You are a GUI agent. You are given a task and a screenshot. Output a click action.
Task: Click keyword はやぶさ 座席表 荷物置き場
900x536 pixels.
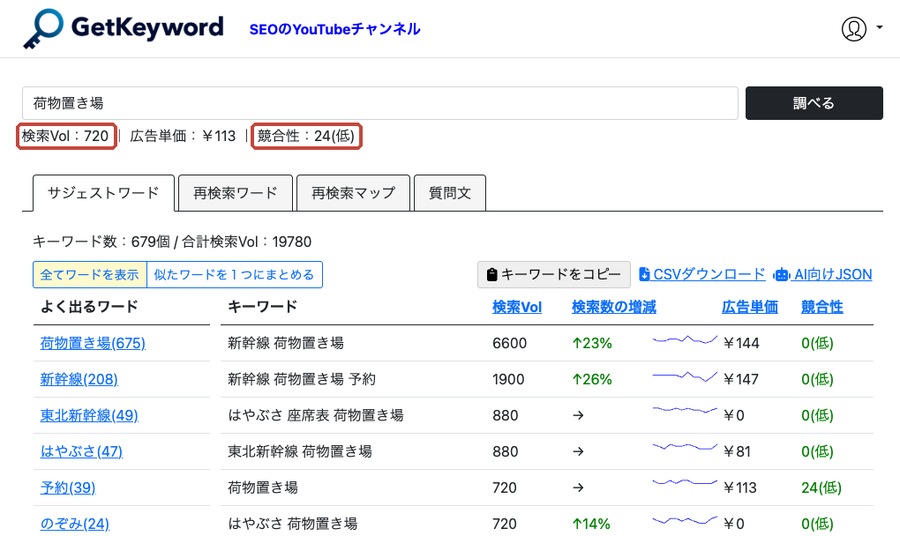pyautogui.click(x=316, y=415)
